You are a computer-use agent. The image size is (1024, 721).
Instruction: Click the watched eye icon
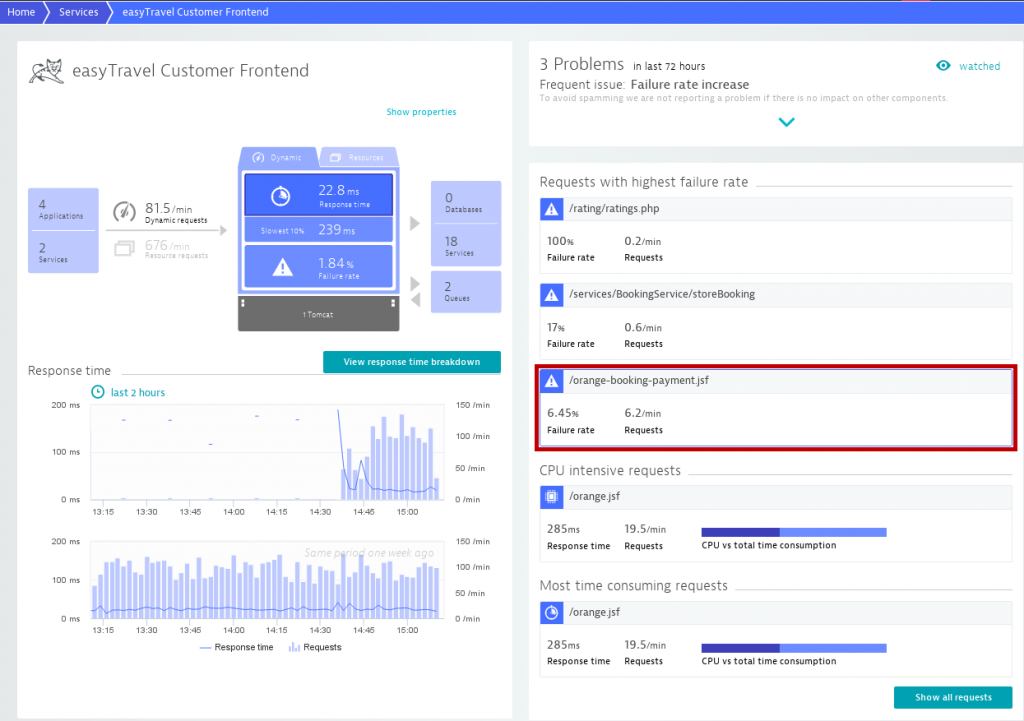click(x=943, y=65)
